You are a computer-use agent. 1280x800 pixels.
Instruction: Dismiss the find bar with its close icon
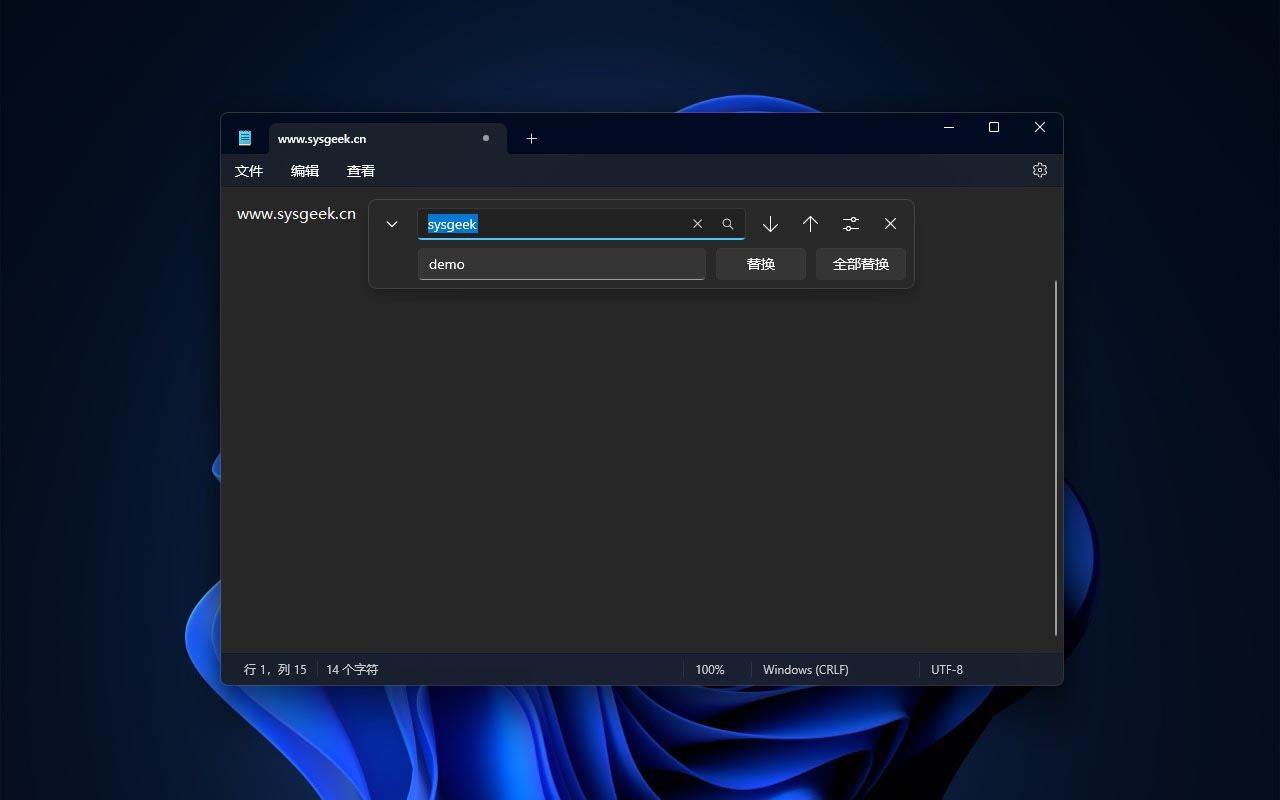tap(890, 224)
